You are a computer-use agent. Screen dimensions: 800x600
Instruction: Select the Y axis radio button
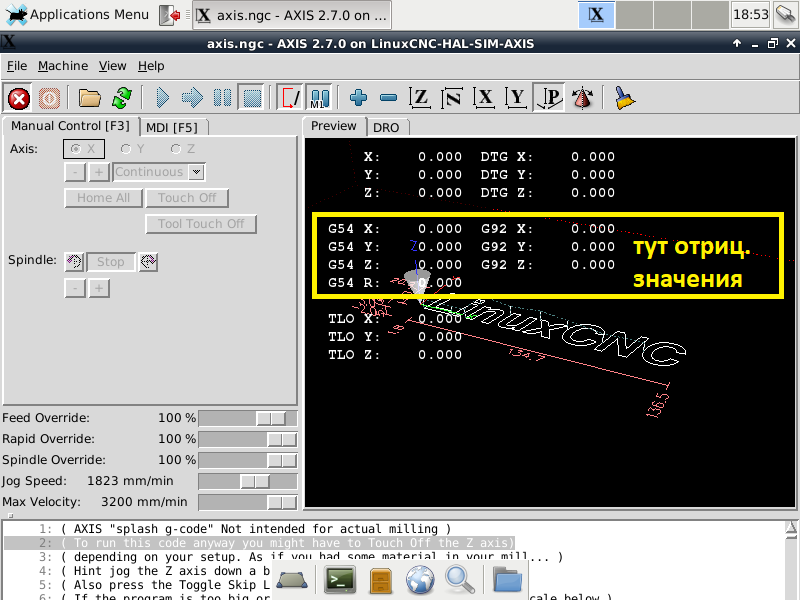132,149
